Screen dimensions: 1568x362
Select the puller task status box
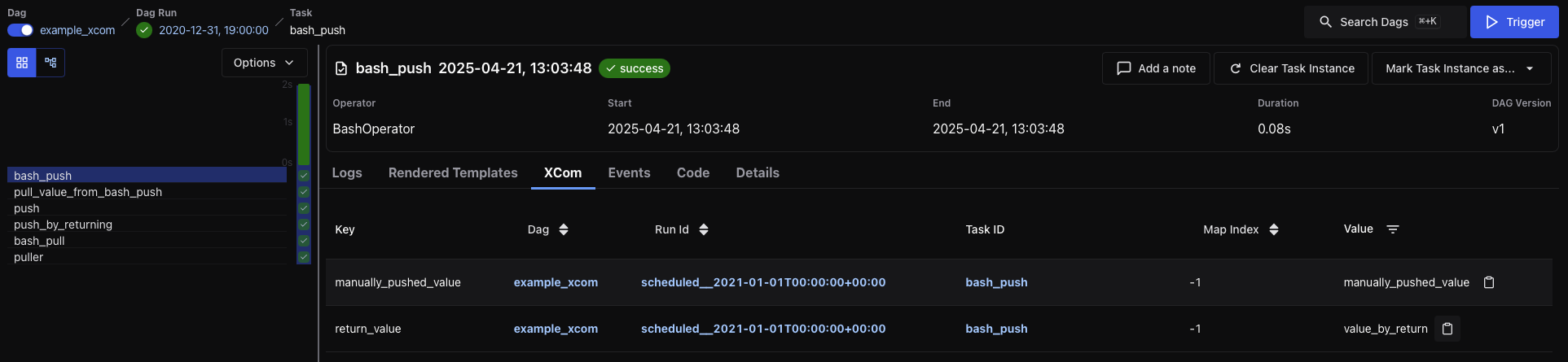pos(304,257)
